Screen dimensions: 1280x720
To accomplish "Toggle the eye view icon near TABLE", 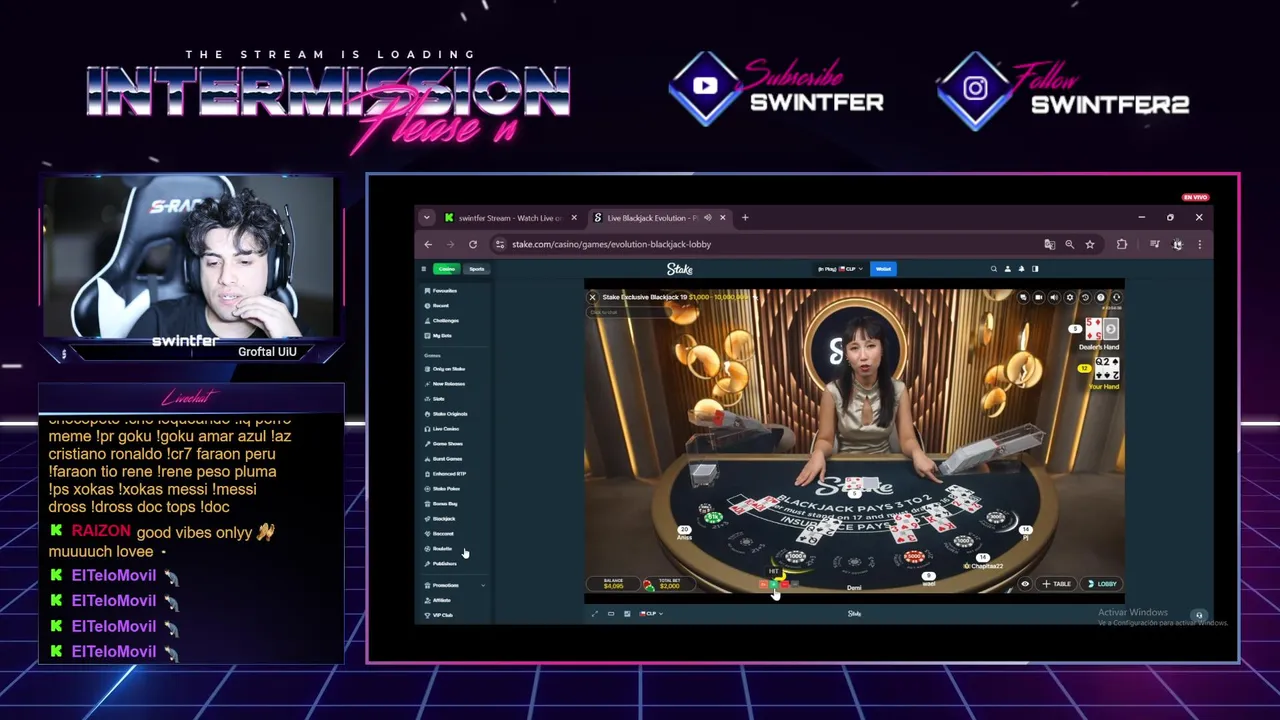I will (x=1025, y=584).
